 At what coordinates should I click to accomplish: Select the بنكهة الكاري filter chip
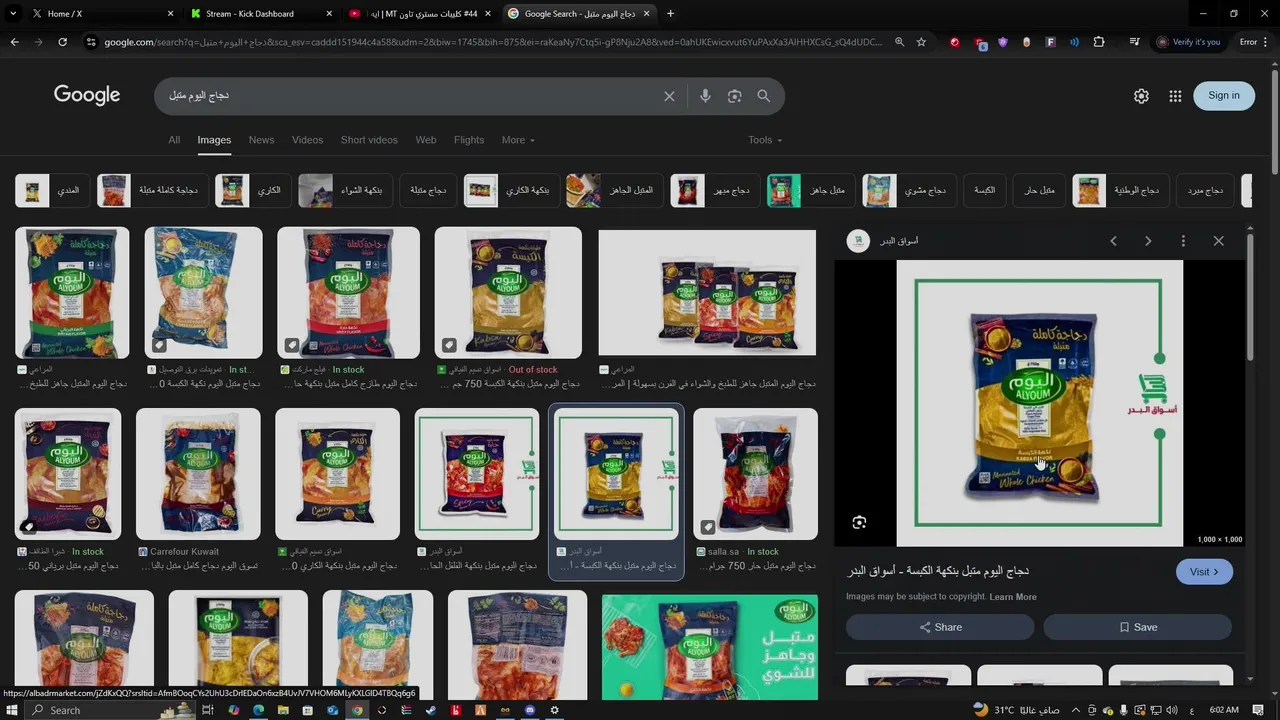coord(511,190)
